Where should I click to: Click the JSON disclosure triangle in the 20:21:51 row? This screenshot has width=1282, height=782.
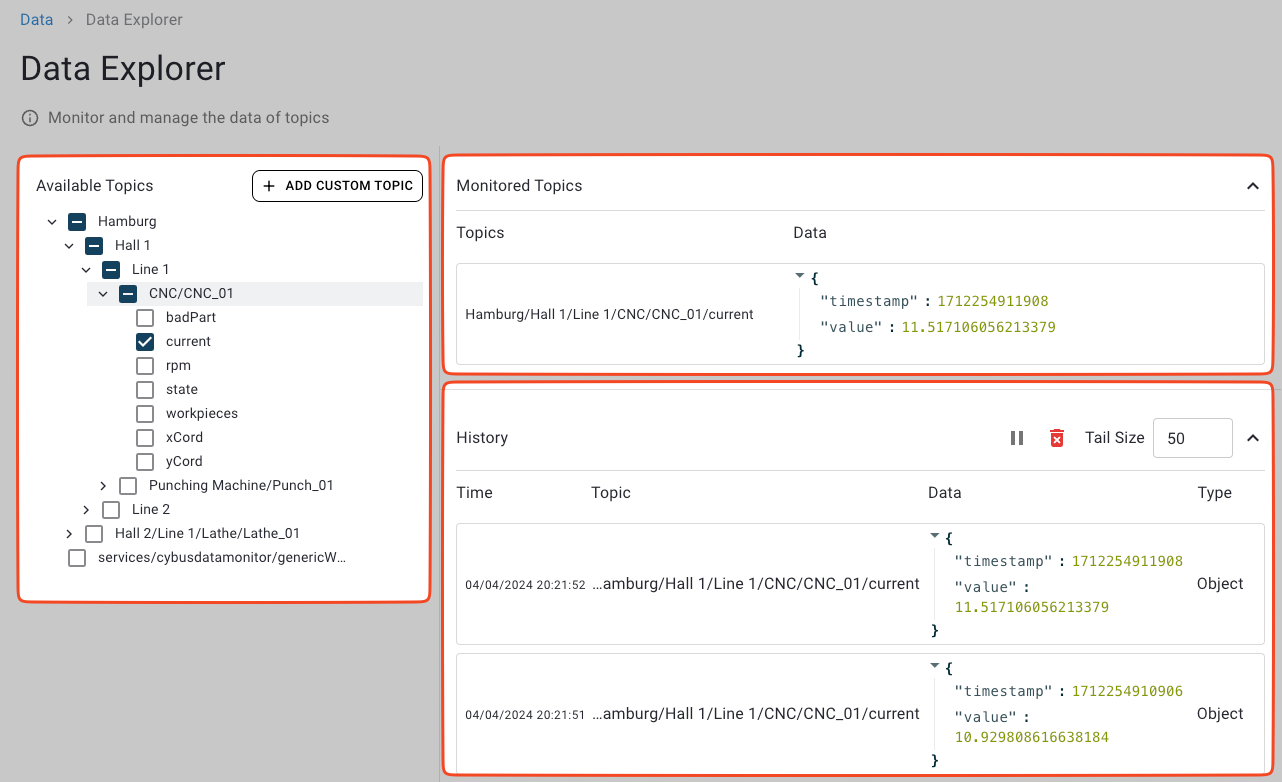[934, 667]
